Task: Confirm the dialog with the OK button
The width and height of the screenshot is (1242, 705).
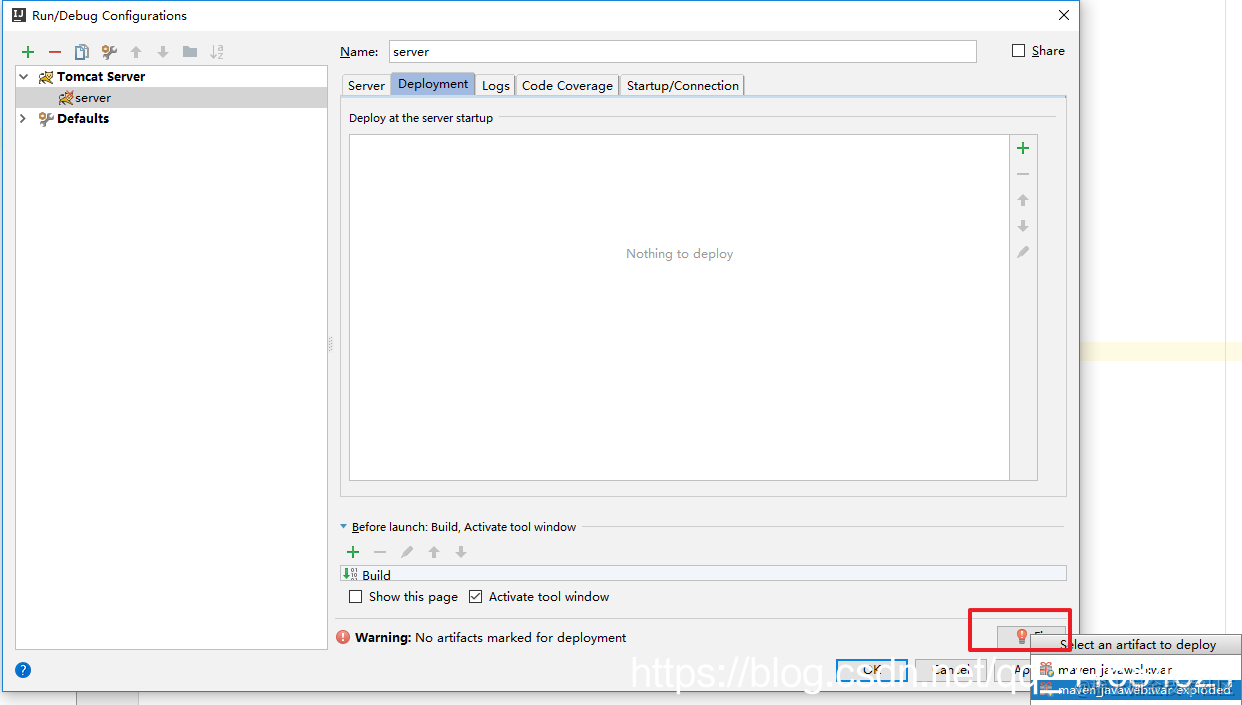Action: coord(872,670)
